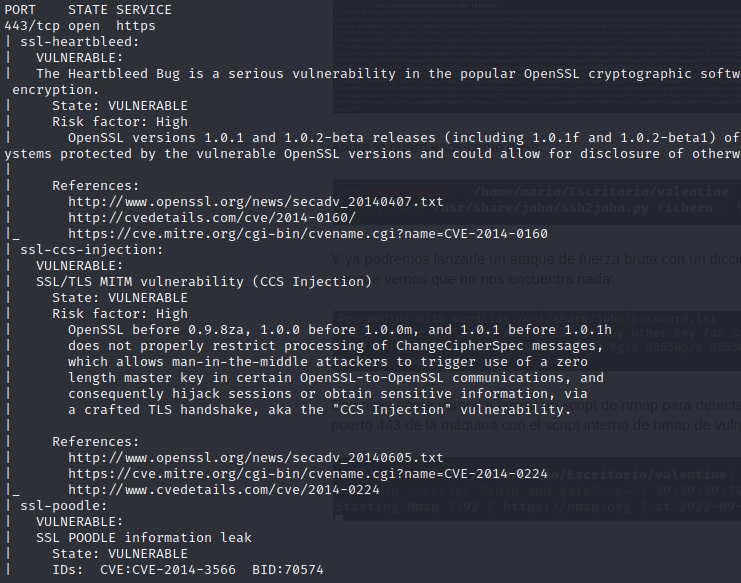Open the cve.mitre.org CVE-2014-0224 link
Screen dimensions: 741x583
tap(308, 474)
